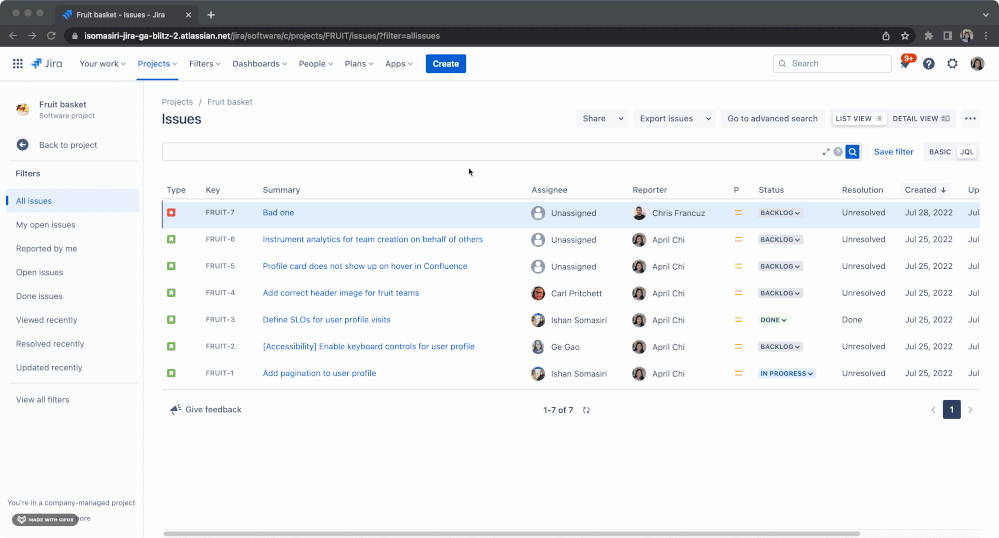
Task: Open the app switcher grid icon
Action: (x=18, y=64)
